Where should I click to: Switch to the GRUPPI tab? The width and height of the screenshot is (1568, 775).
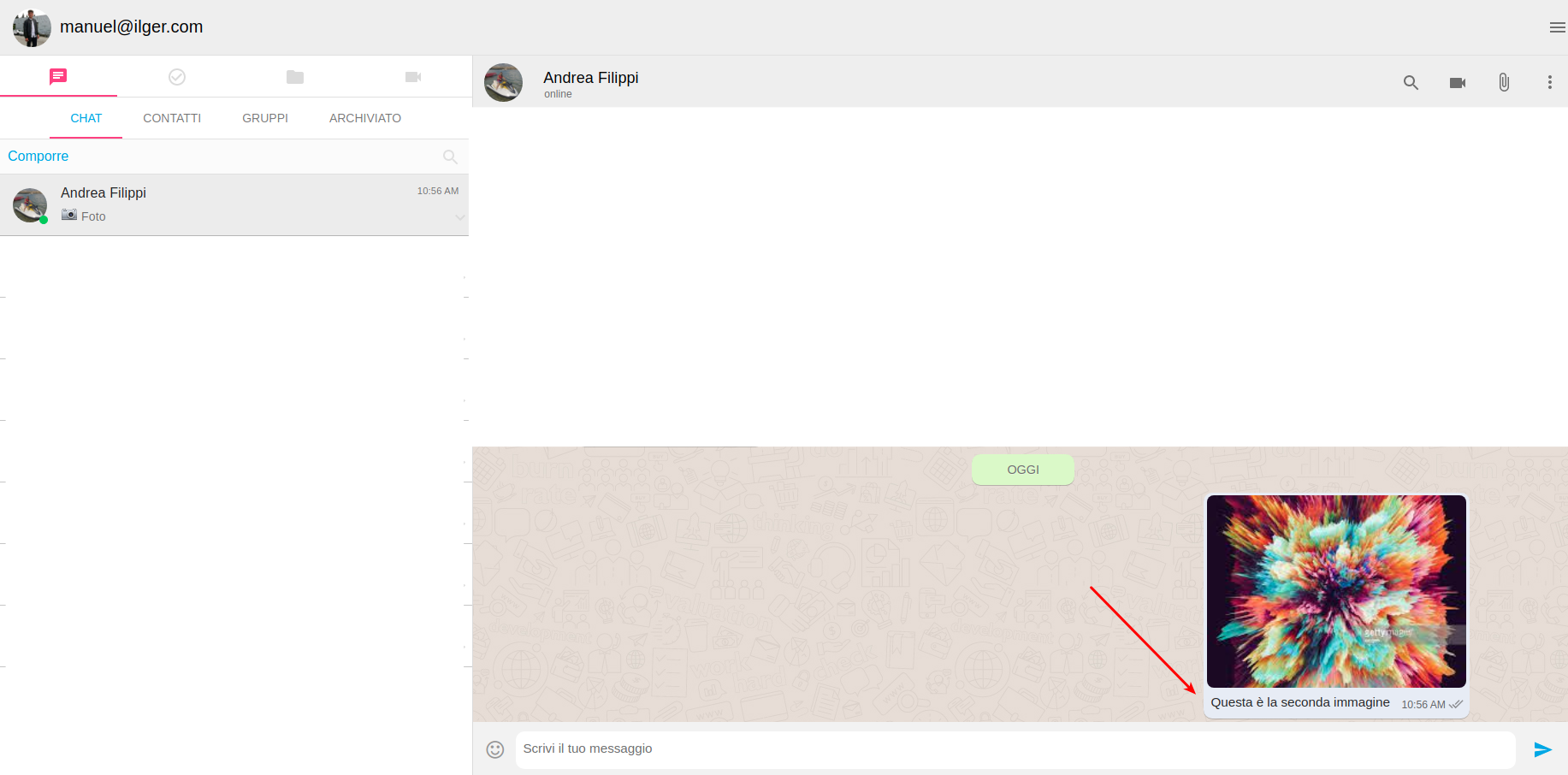tap(265, 118)
